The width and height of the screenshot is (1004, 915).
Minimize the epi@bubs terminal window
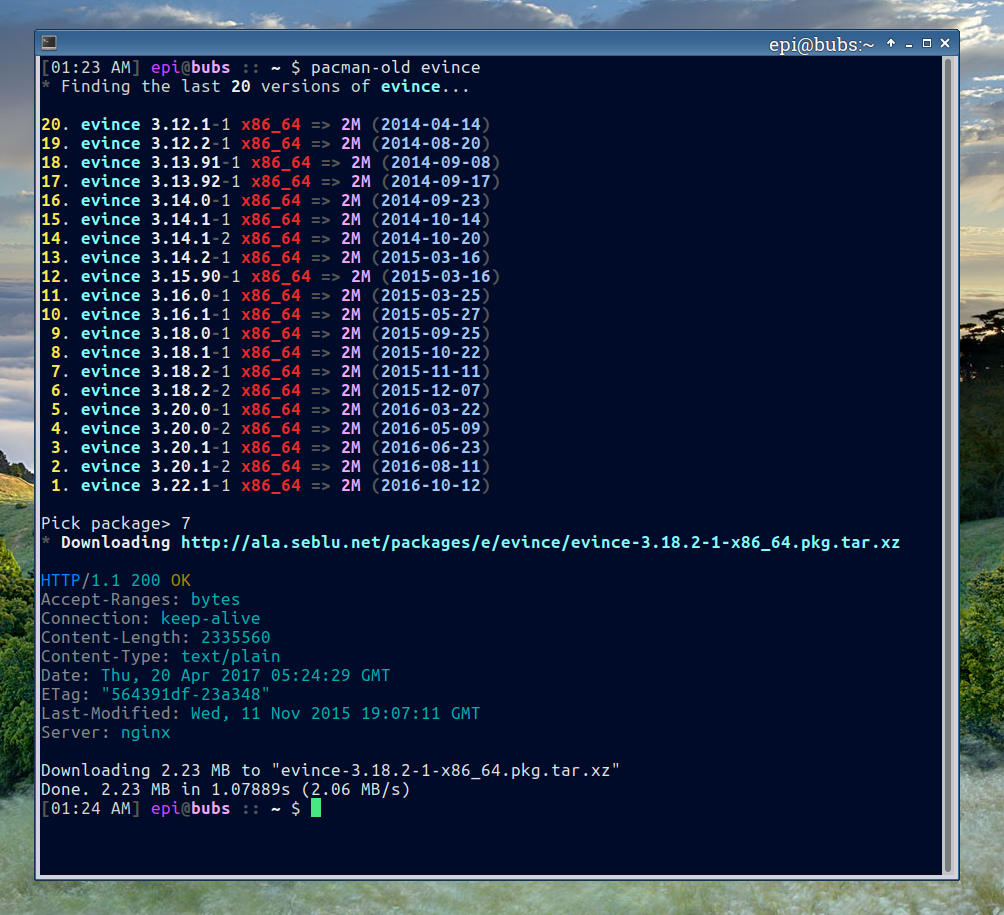[x=909, y=44]
